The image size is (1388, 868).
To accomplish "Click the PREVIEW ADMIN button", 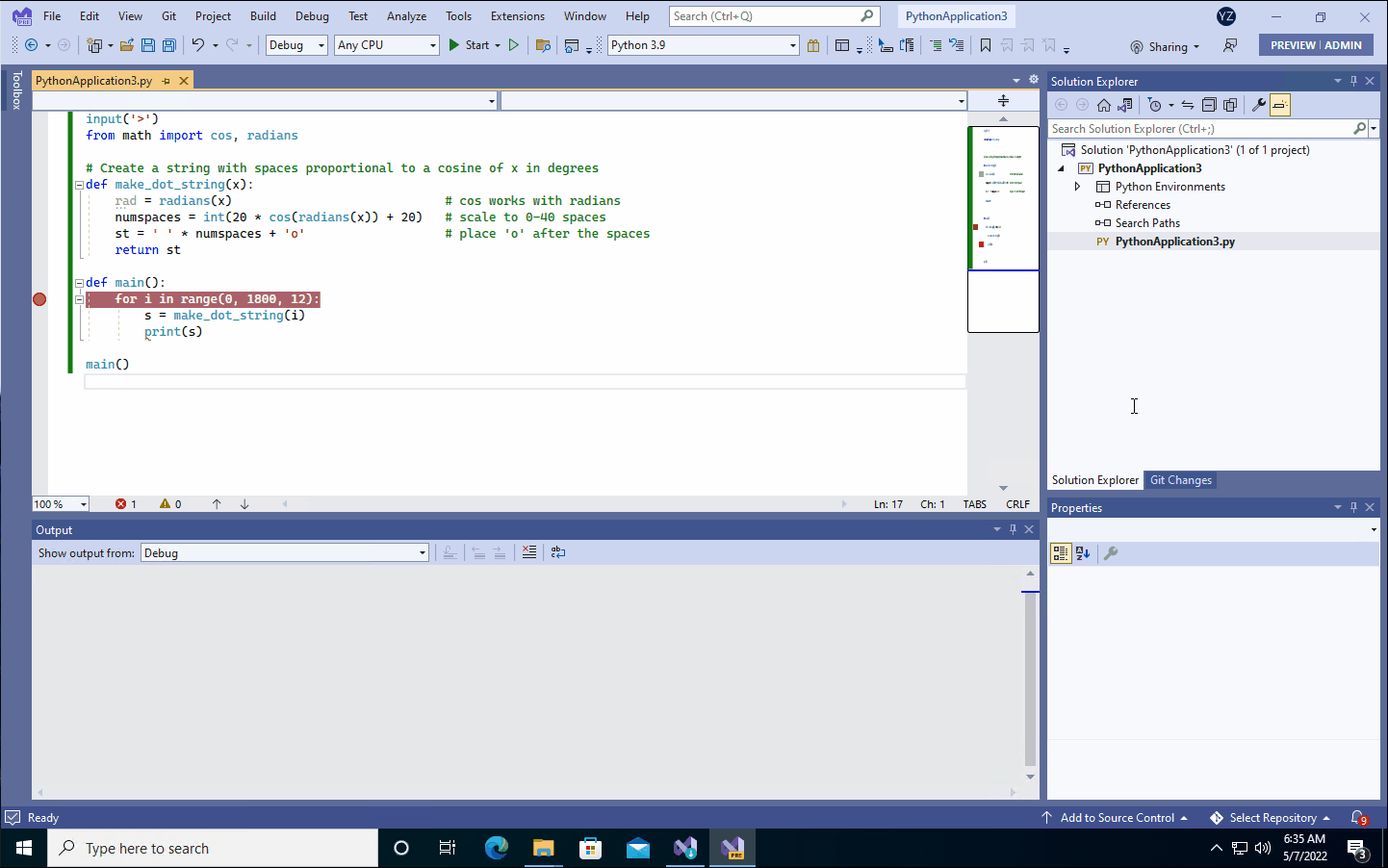I will (1316, 44).
